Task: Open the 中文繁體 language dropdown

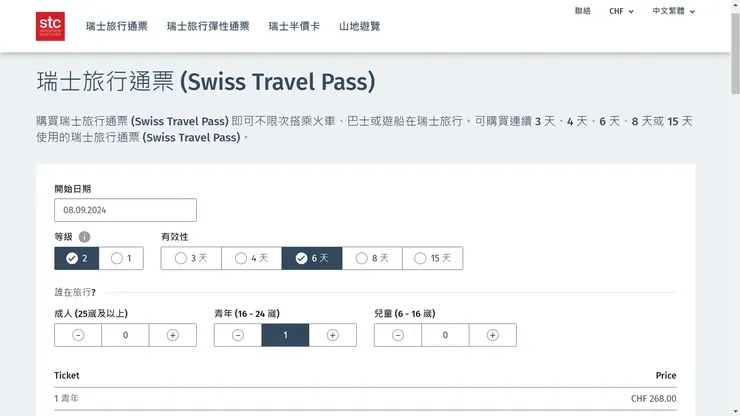Action: (x=673, y=11)
